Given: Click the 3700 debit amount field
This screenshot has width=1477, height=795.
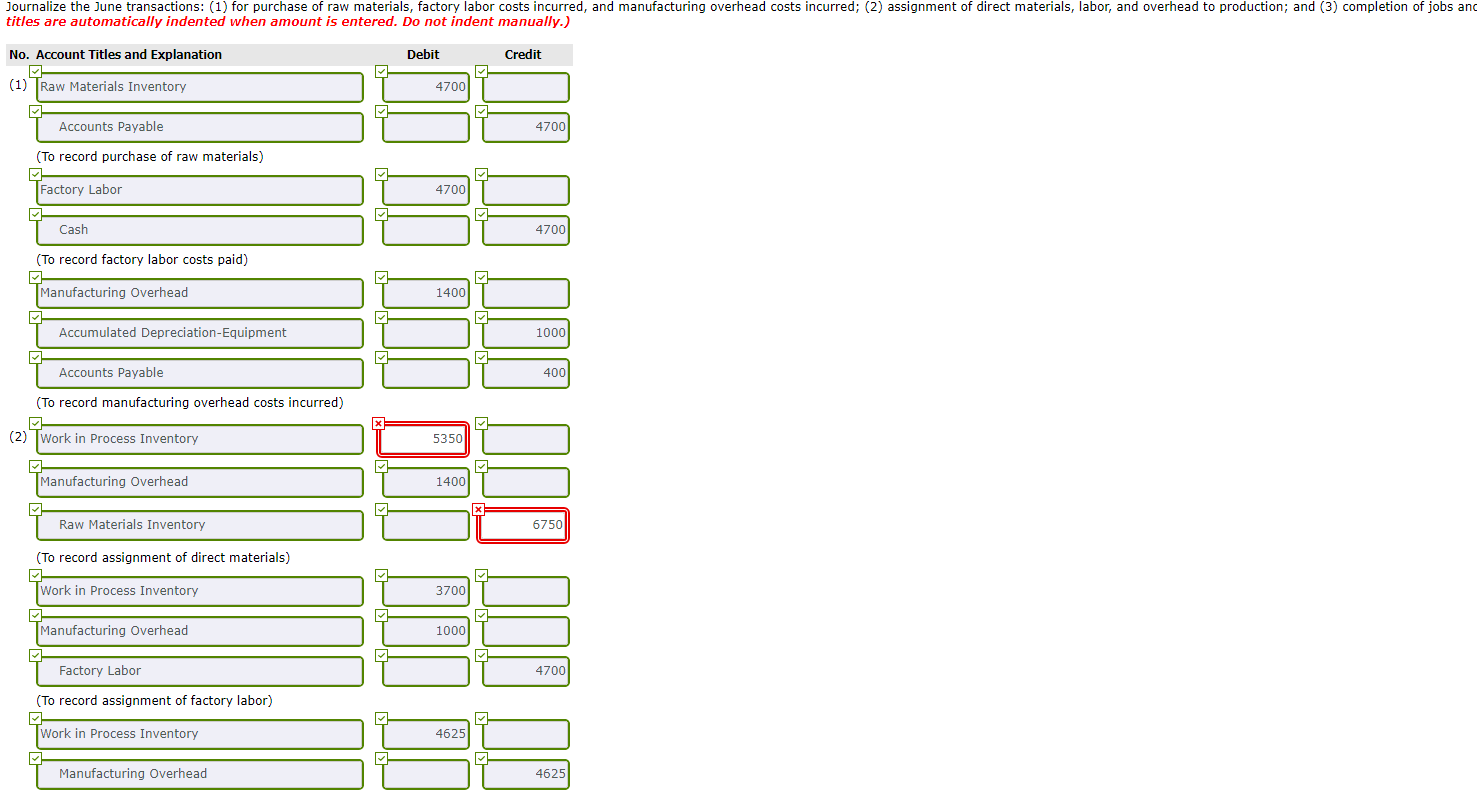Looking at the screenshot, I should click(x=426, y=591).
